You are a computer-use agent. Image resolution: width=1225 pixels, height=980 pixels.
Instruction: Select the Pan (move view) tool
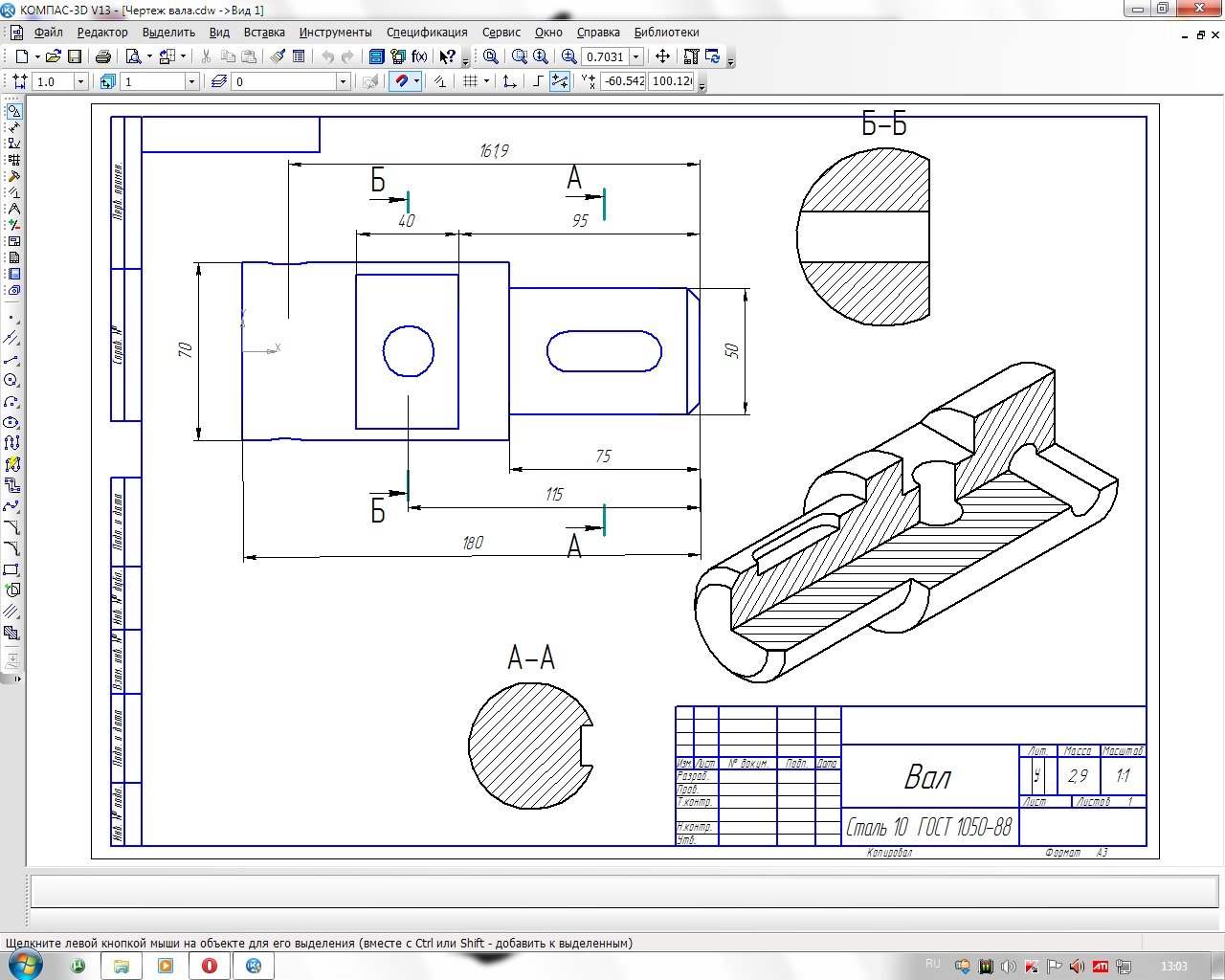pos(662,56)
